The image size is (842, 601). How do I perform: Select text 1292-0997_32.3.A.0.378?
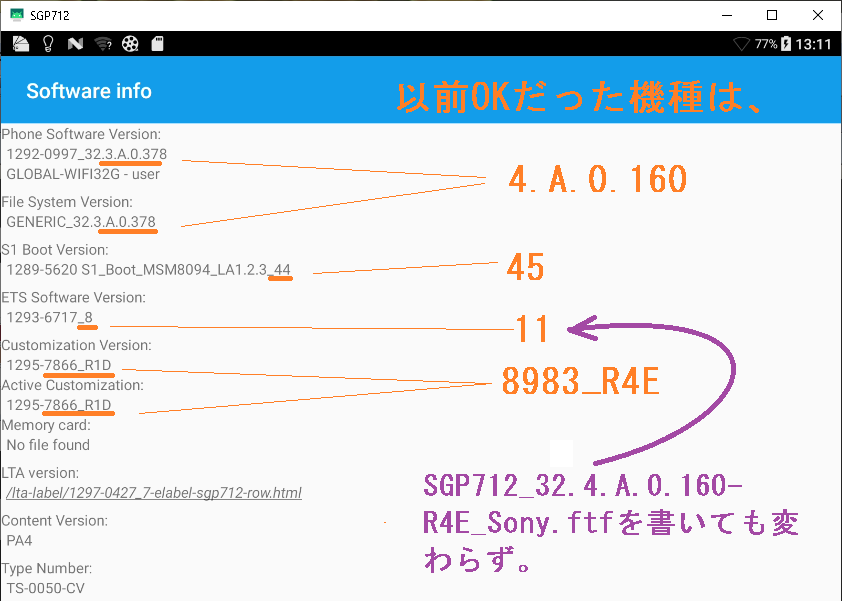[x=86, y=154]
